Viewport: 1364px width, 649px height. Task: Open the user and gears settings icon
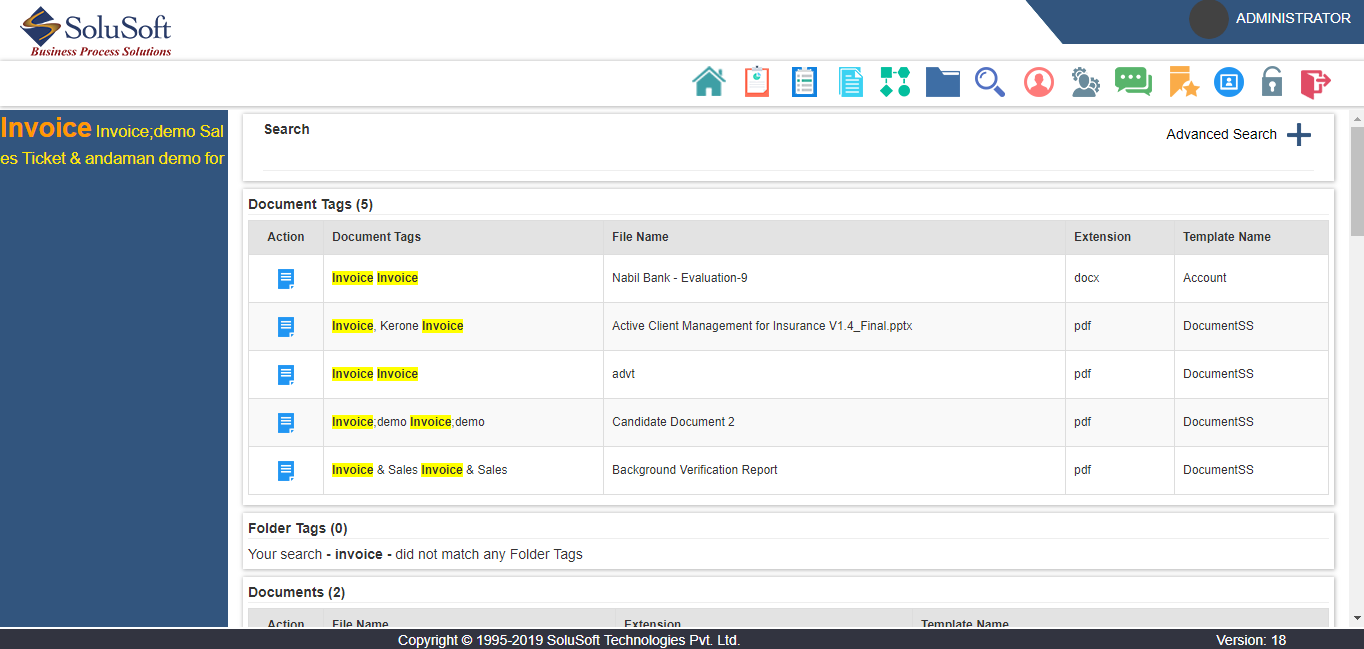click(1085, 82)
